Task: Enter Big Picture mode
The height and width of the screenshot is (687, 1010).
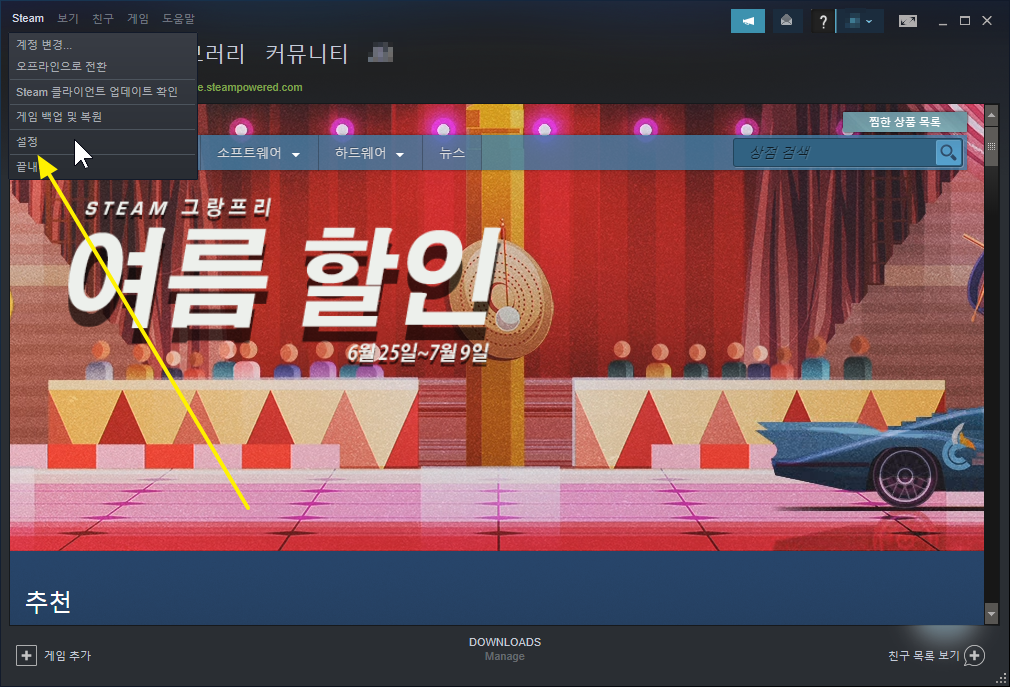Action: 908,21
